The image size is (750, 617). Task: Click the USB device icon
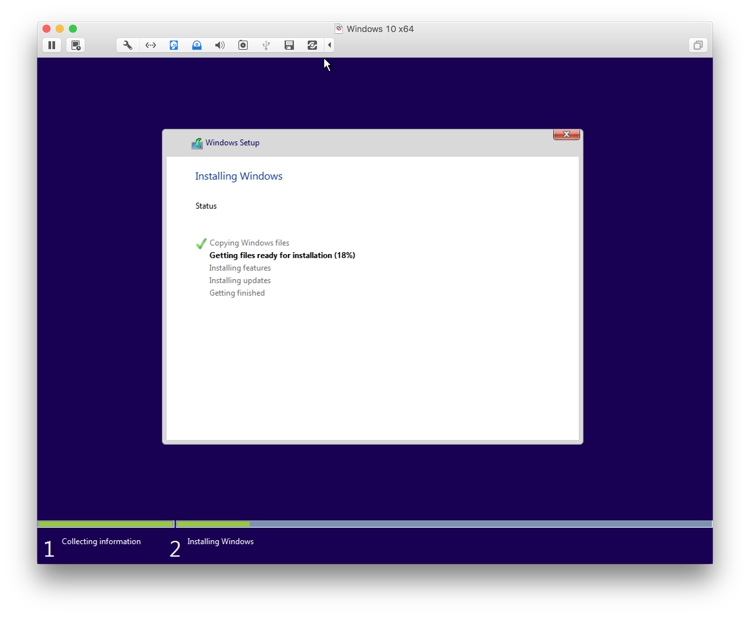(266, 45)
